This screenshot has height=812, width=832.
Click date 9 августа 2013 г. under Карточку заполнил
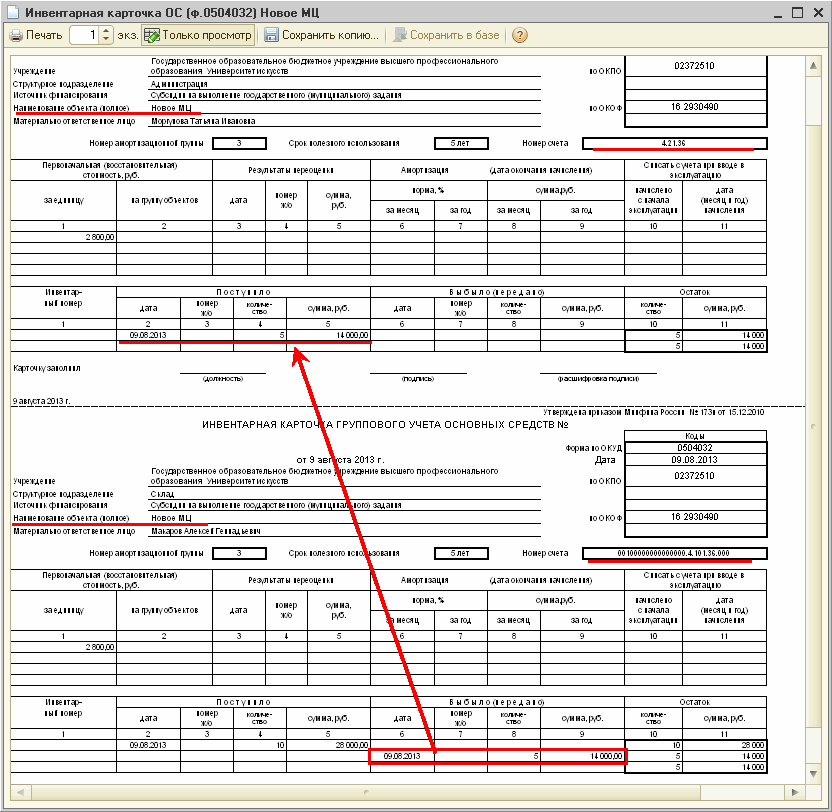[41, 401]
